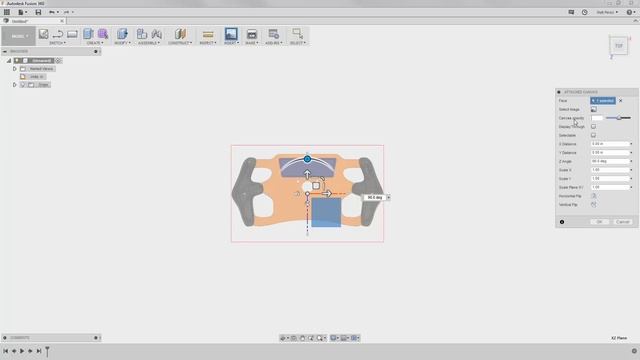Switch to the Untitled document tab
The width and height of the screenshot is (640, 360).
pyautogui.click(x=33, y=21)
